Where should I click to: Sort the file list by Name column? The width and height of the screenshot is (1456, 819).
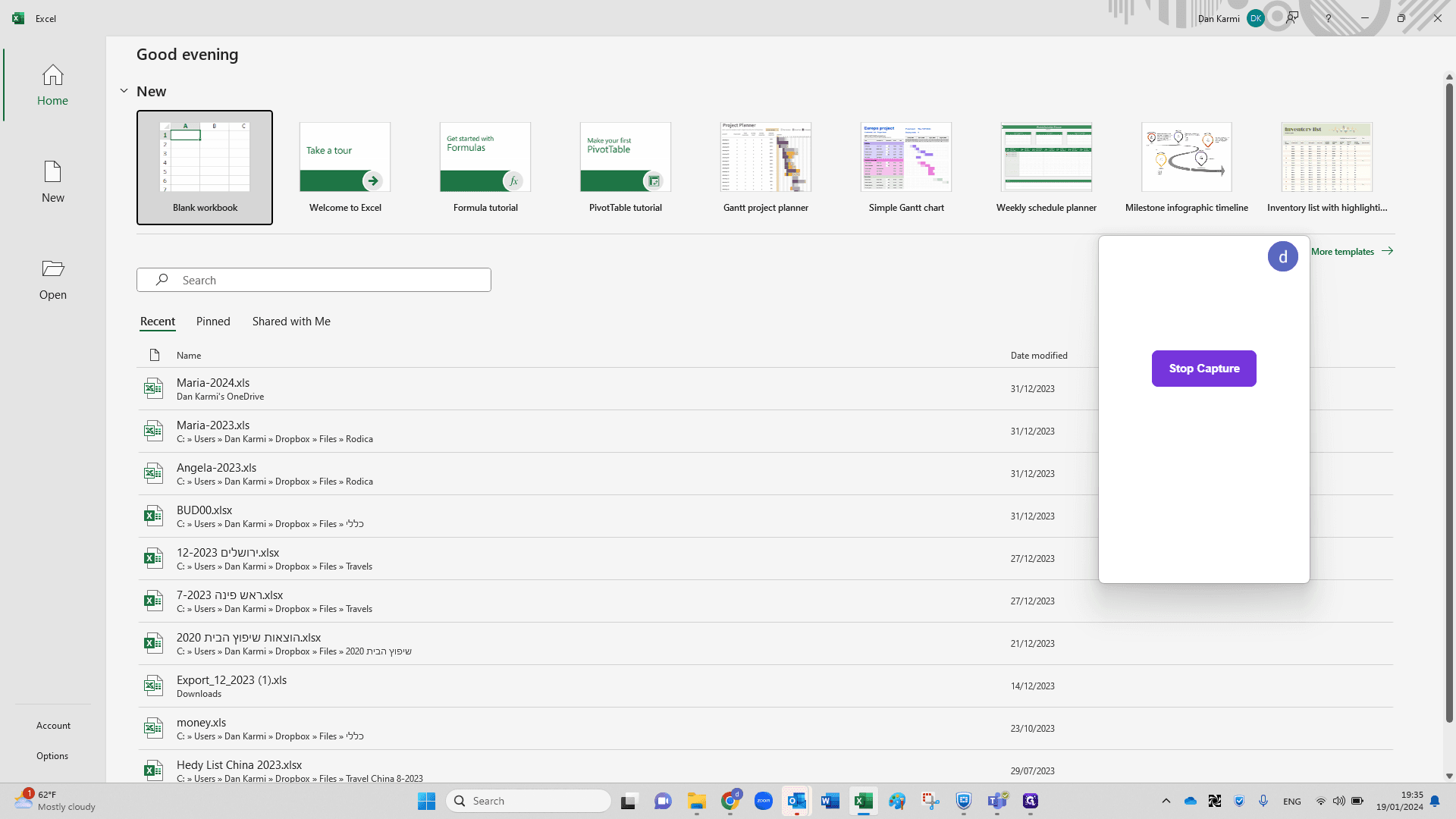coord(189,356)
